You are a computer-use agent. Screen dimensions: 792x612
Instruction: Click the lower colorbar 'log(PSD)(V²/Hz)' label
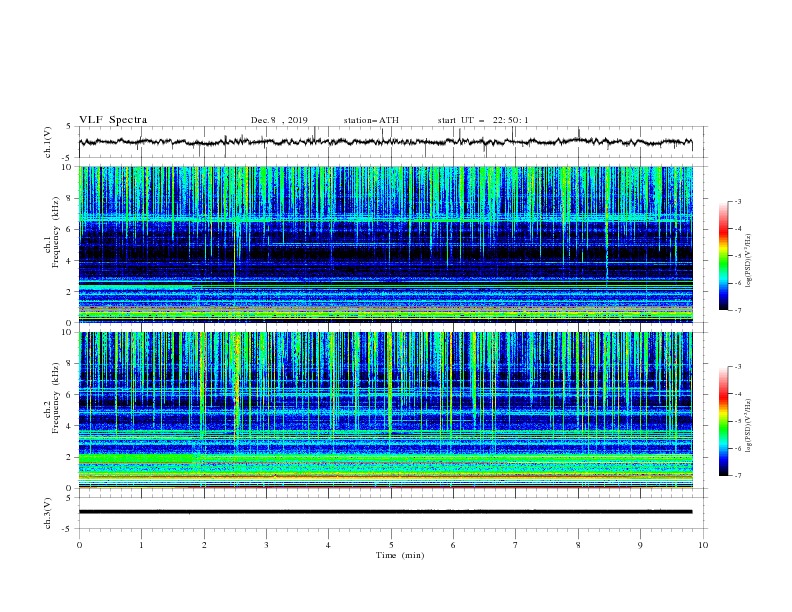tap(749, 426)
